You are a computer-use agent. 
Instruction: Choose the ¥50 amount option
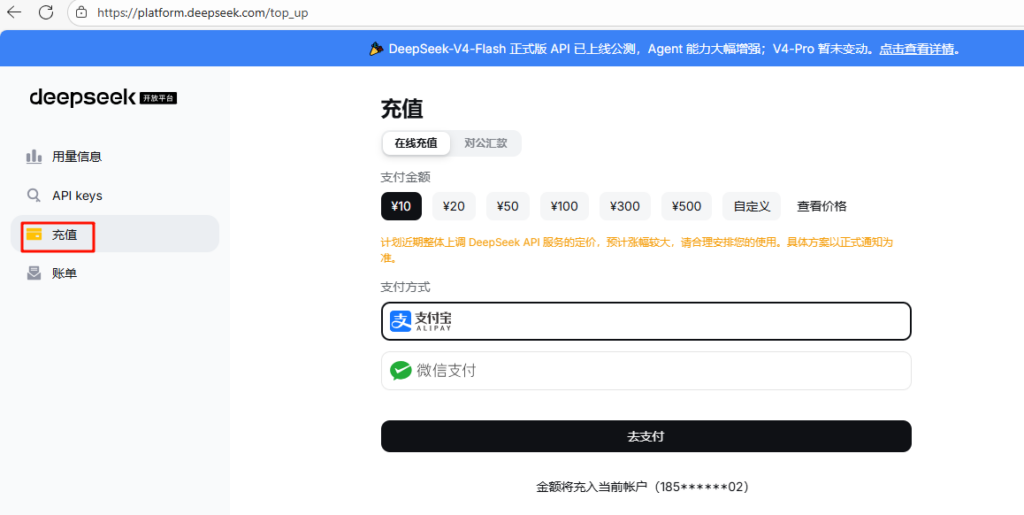pyautogui.click(x=507, y=206)
